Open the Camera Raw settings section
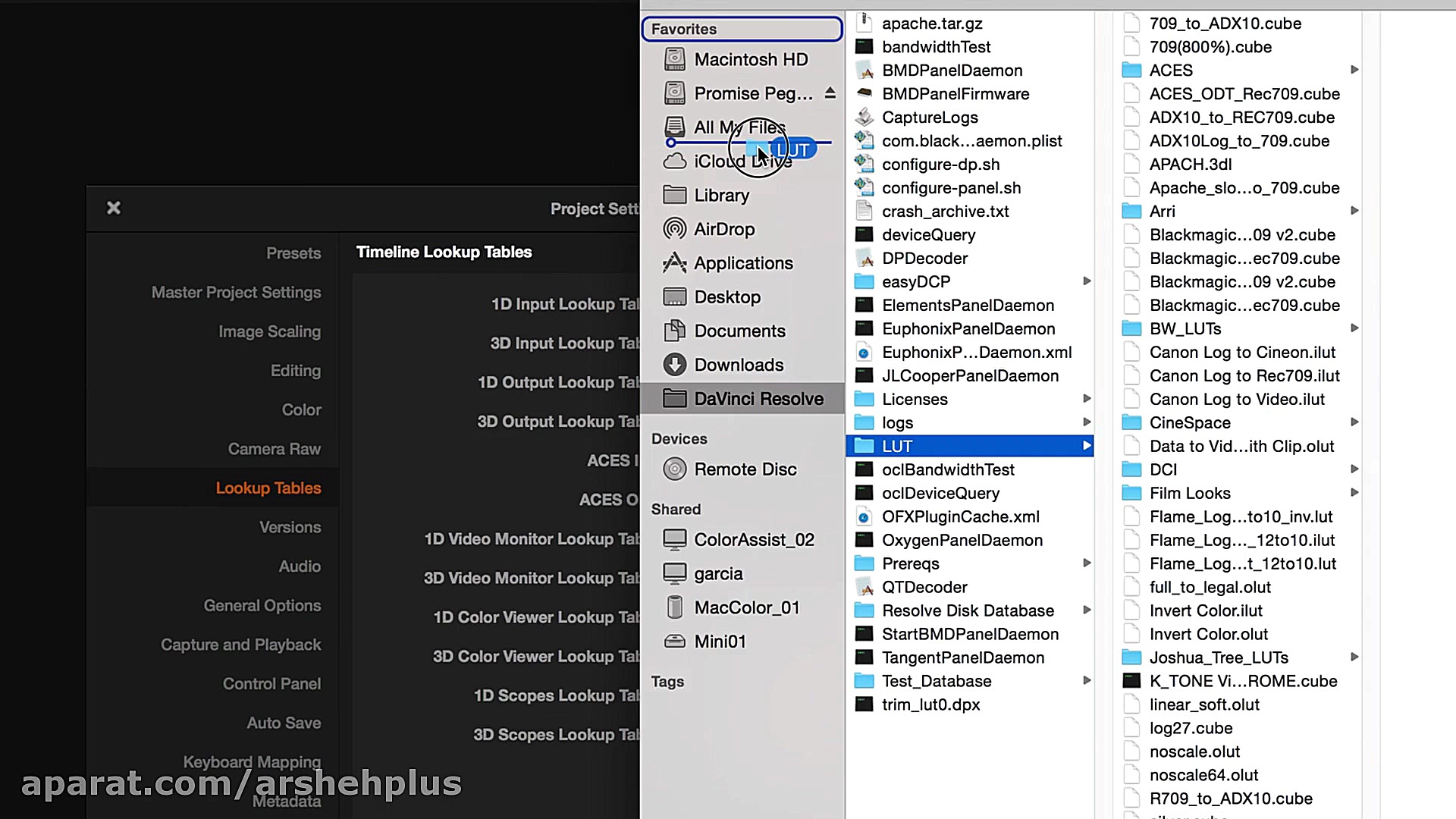Screen dimensions: 1456x819 [274, 449]
